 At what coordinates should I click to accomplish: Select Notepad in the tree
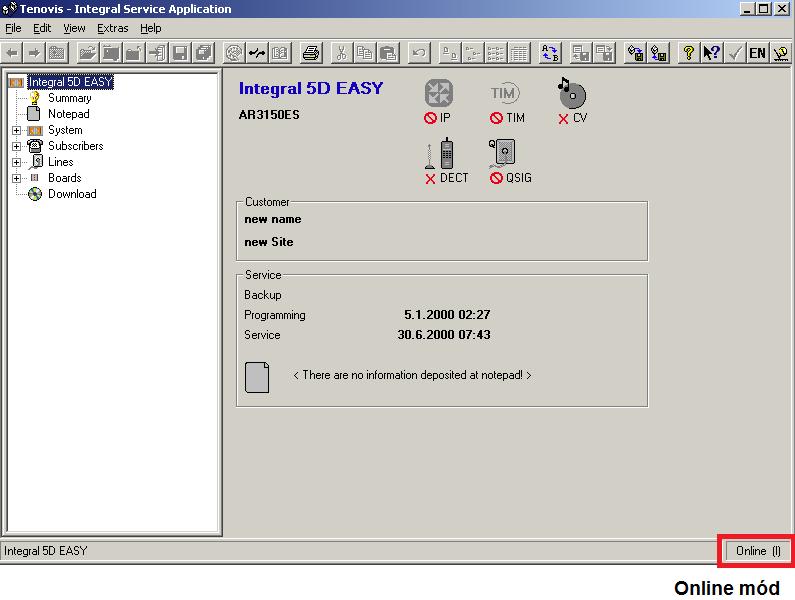click(68, 114)
